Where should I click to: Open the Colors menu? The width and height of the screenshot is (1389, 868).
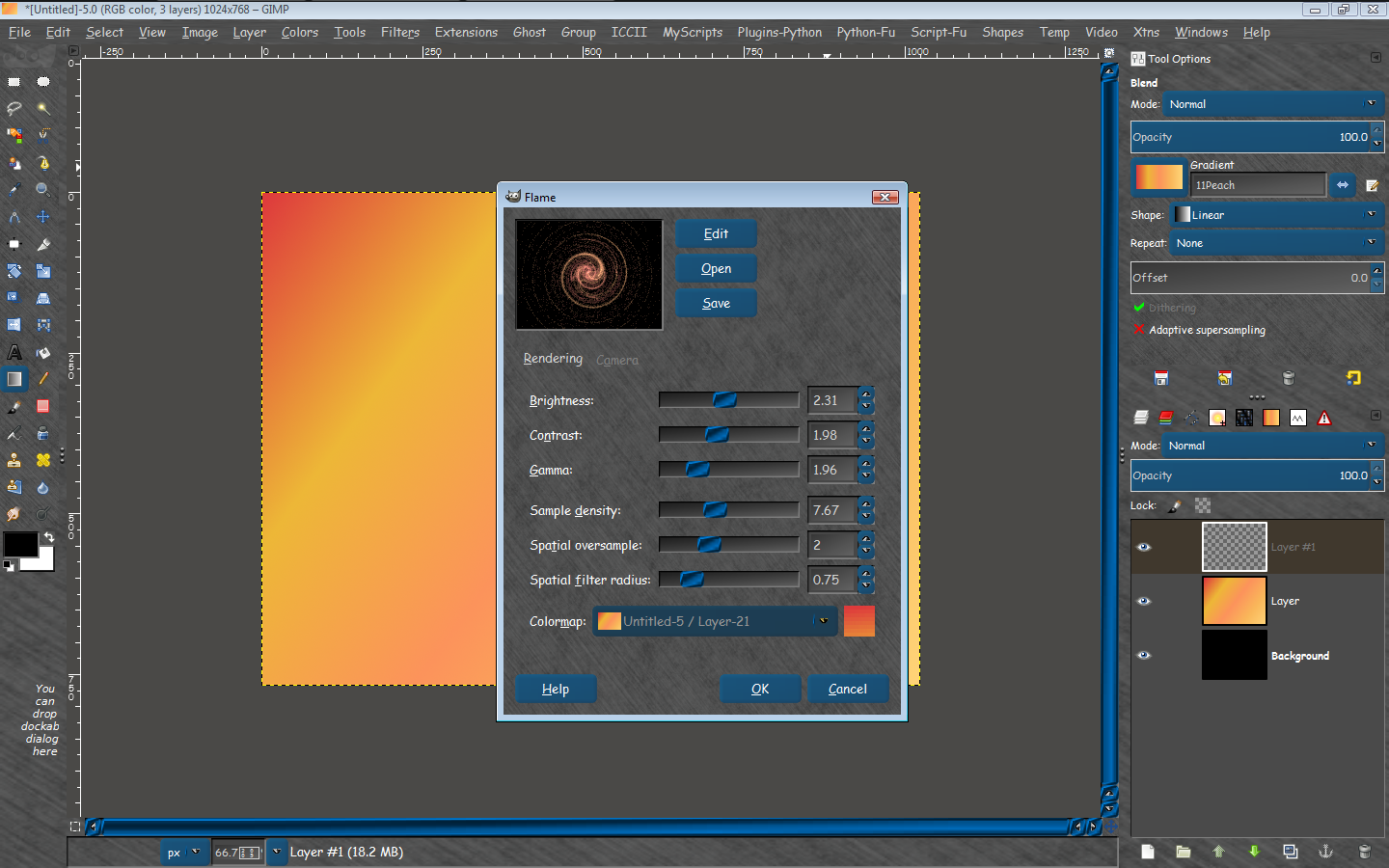(300, 32)
